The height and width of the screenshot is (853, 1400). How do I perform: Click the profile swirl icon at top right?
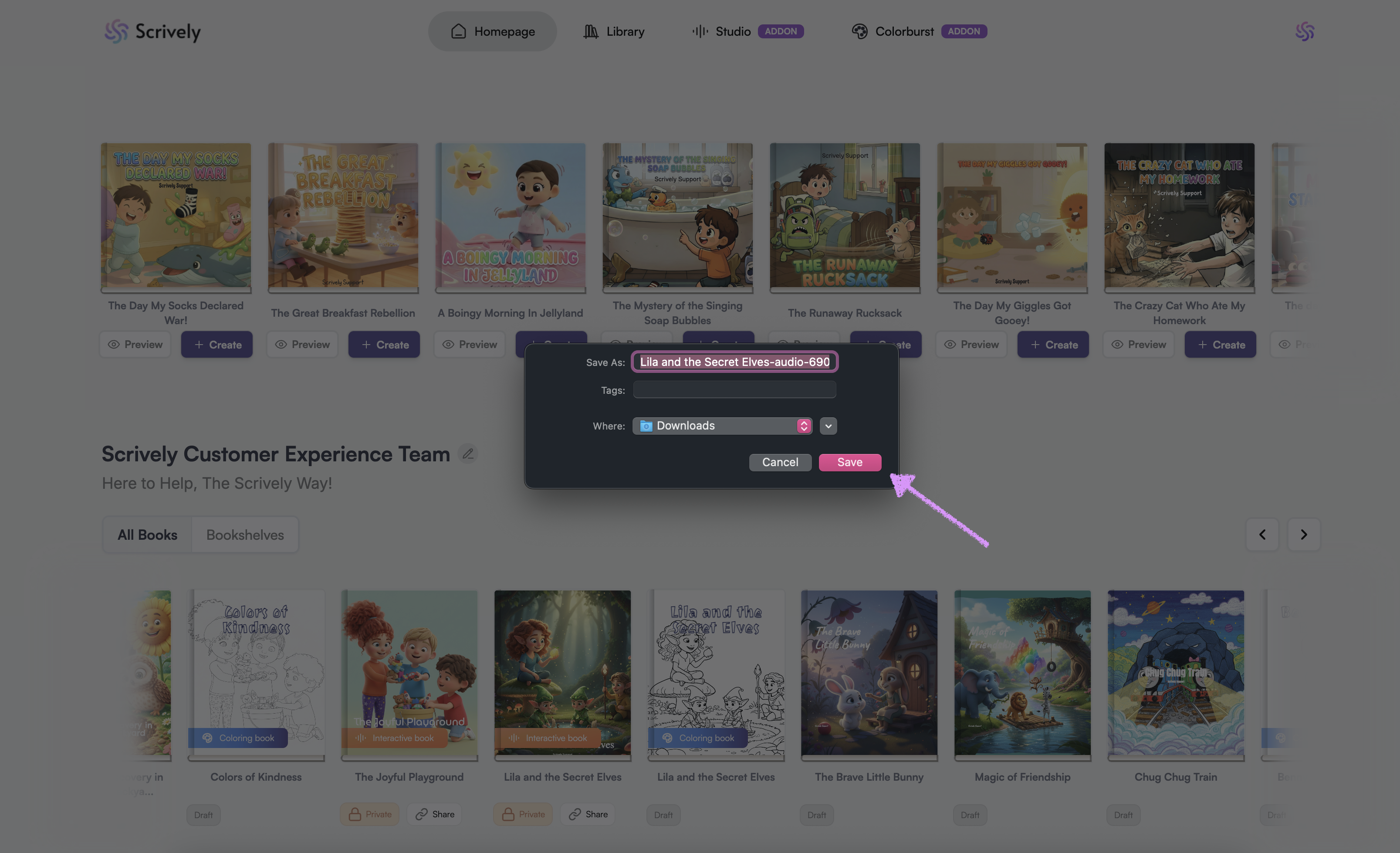[x=1305, y=31]
